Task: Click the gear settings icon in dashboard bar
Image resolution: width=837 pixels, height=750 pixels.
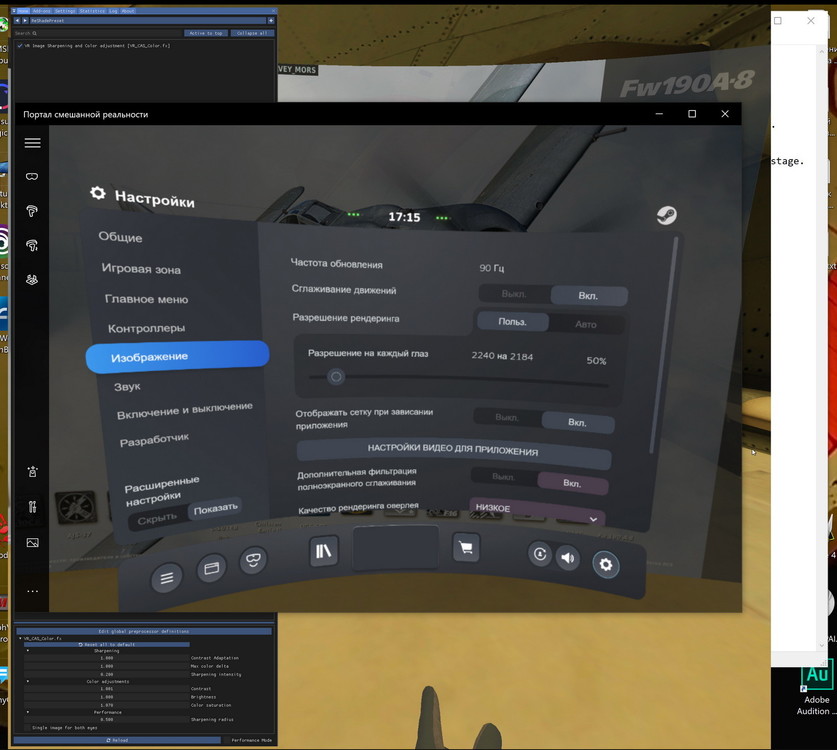Action: [x=606, y=564]
